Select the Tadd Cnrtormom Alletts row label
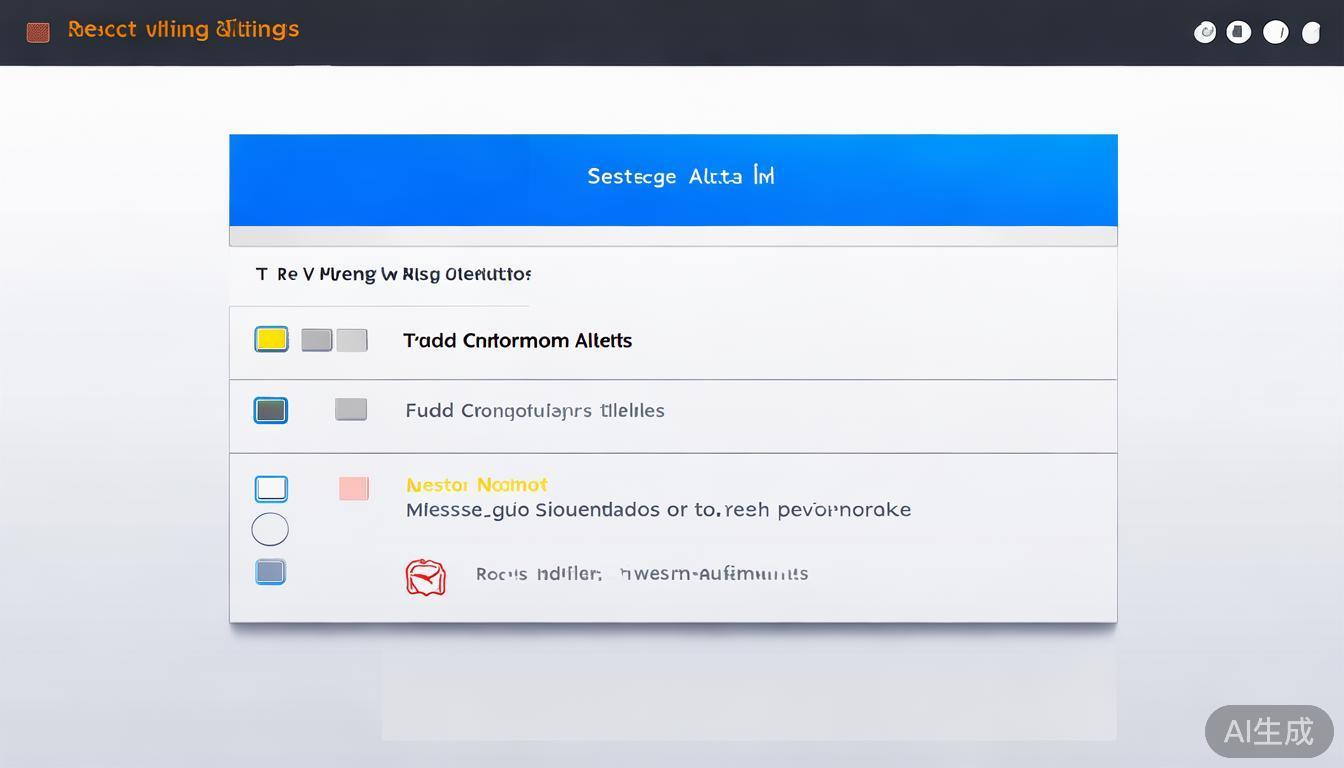The height and width of the screenshot is (768, 1344). tap(517, 341)
